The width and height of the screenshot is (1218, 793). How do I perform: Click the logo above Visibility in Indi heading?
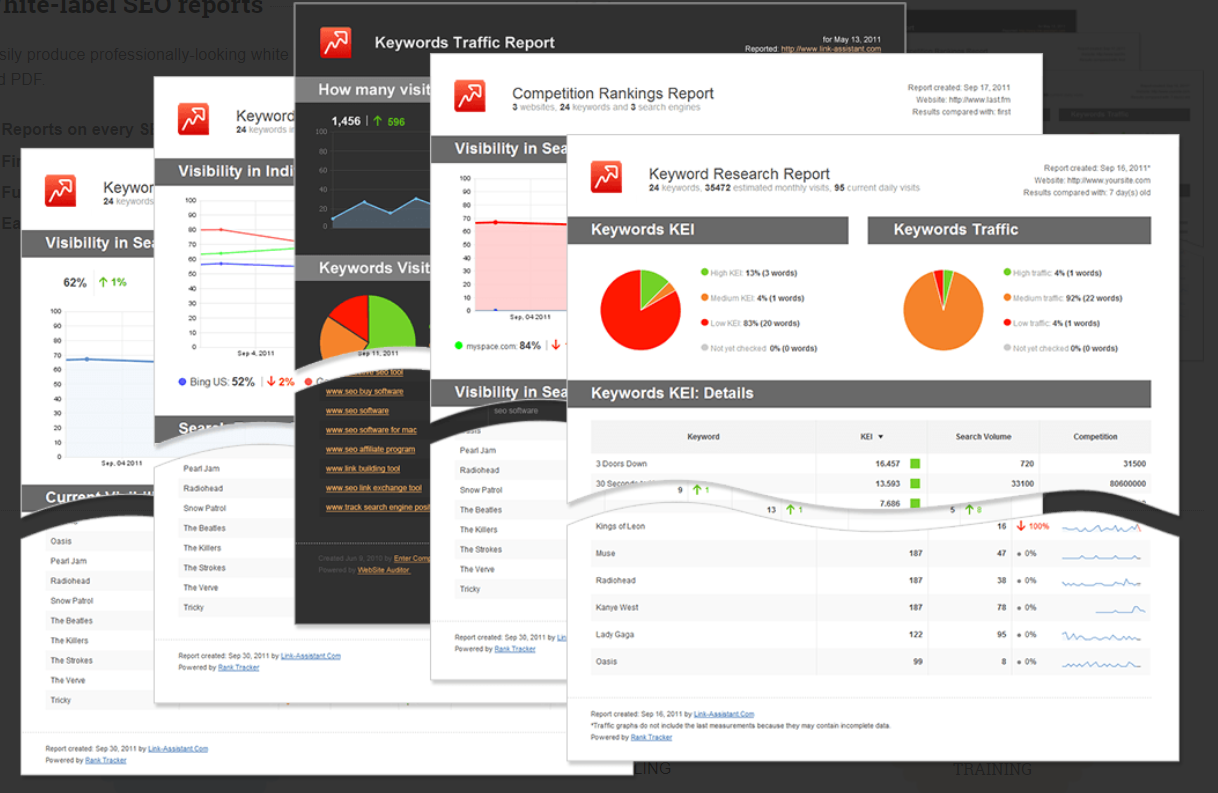click(194, 118)
